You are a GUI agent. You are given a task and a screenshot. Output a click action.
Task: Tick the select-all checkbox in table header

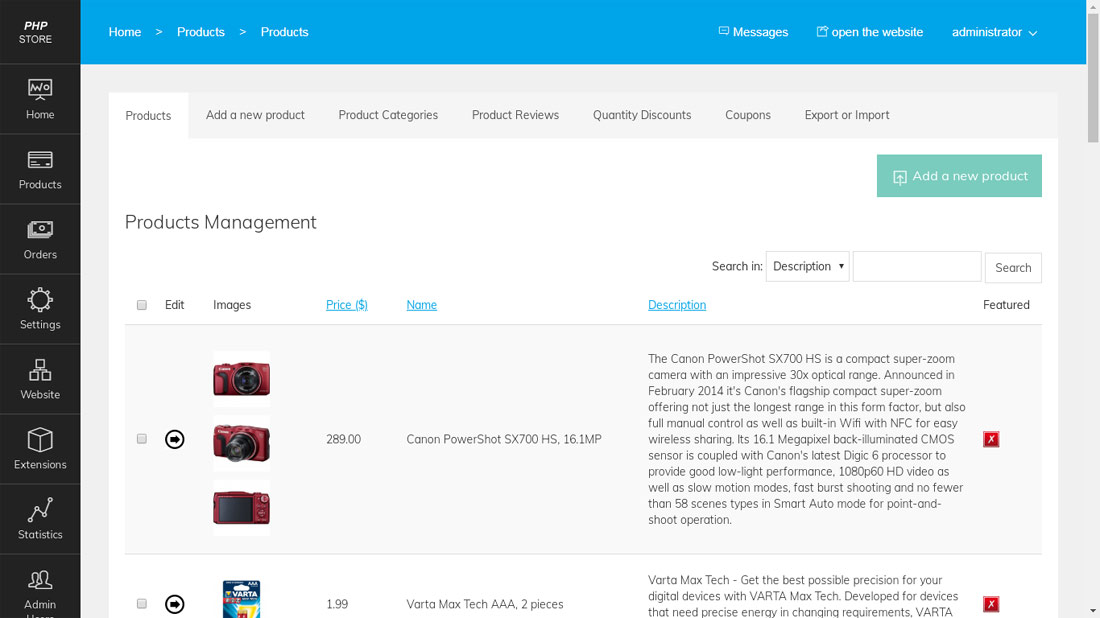tap(142, 305)
